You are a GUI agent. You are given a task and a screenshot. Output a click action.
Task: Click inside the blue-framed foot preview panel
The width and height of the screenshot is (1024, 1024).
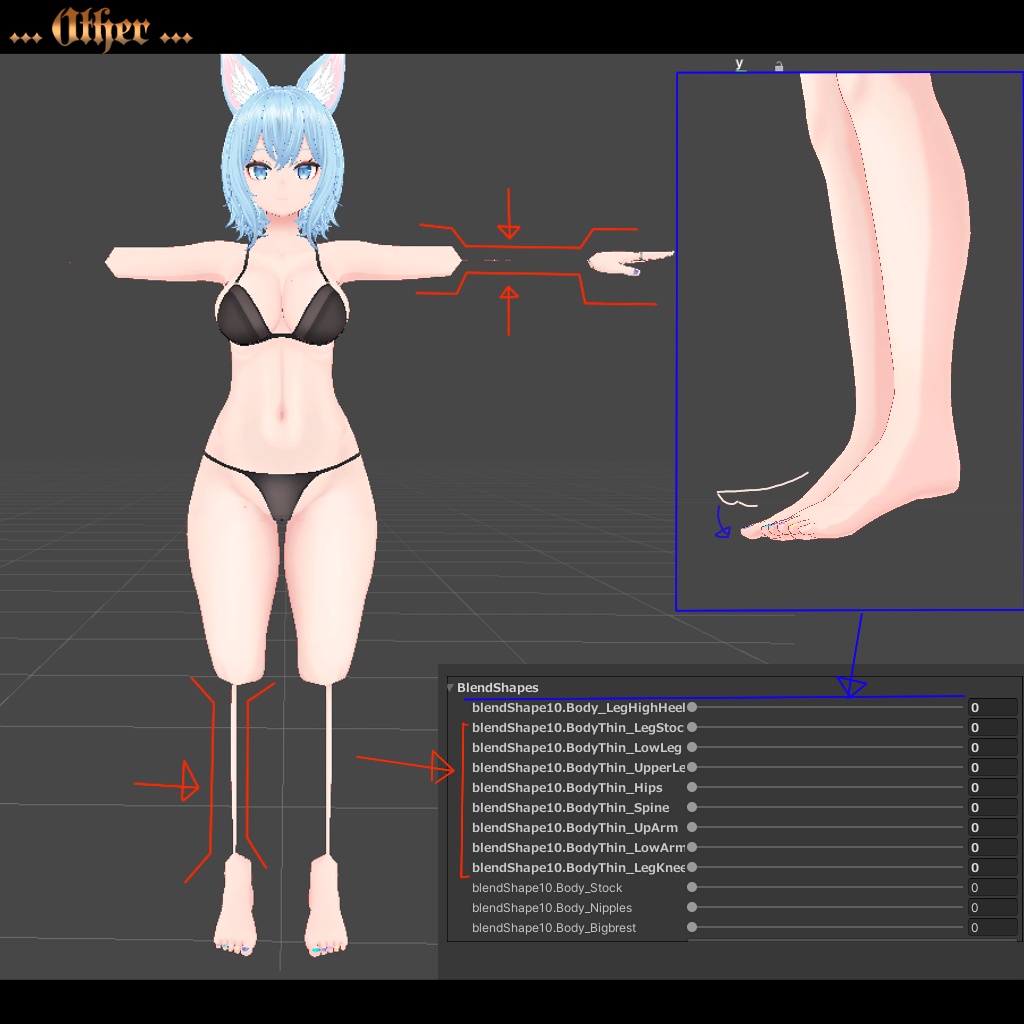(x=850, y=340)
